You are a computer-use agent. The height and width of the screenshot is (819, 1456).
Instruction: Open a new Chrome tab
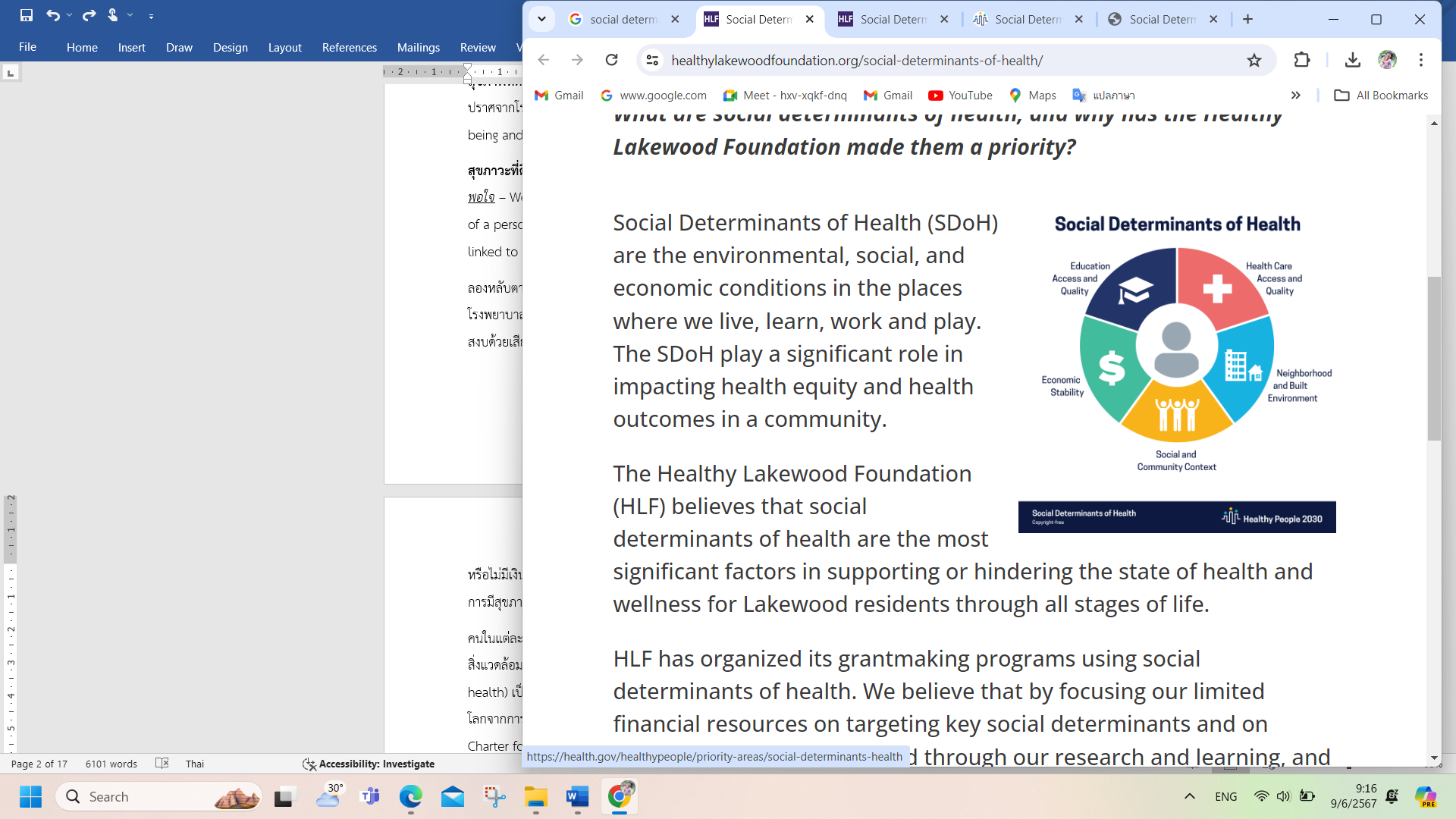pyautogui.click(x=1247, y=19)
